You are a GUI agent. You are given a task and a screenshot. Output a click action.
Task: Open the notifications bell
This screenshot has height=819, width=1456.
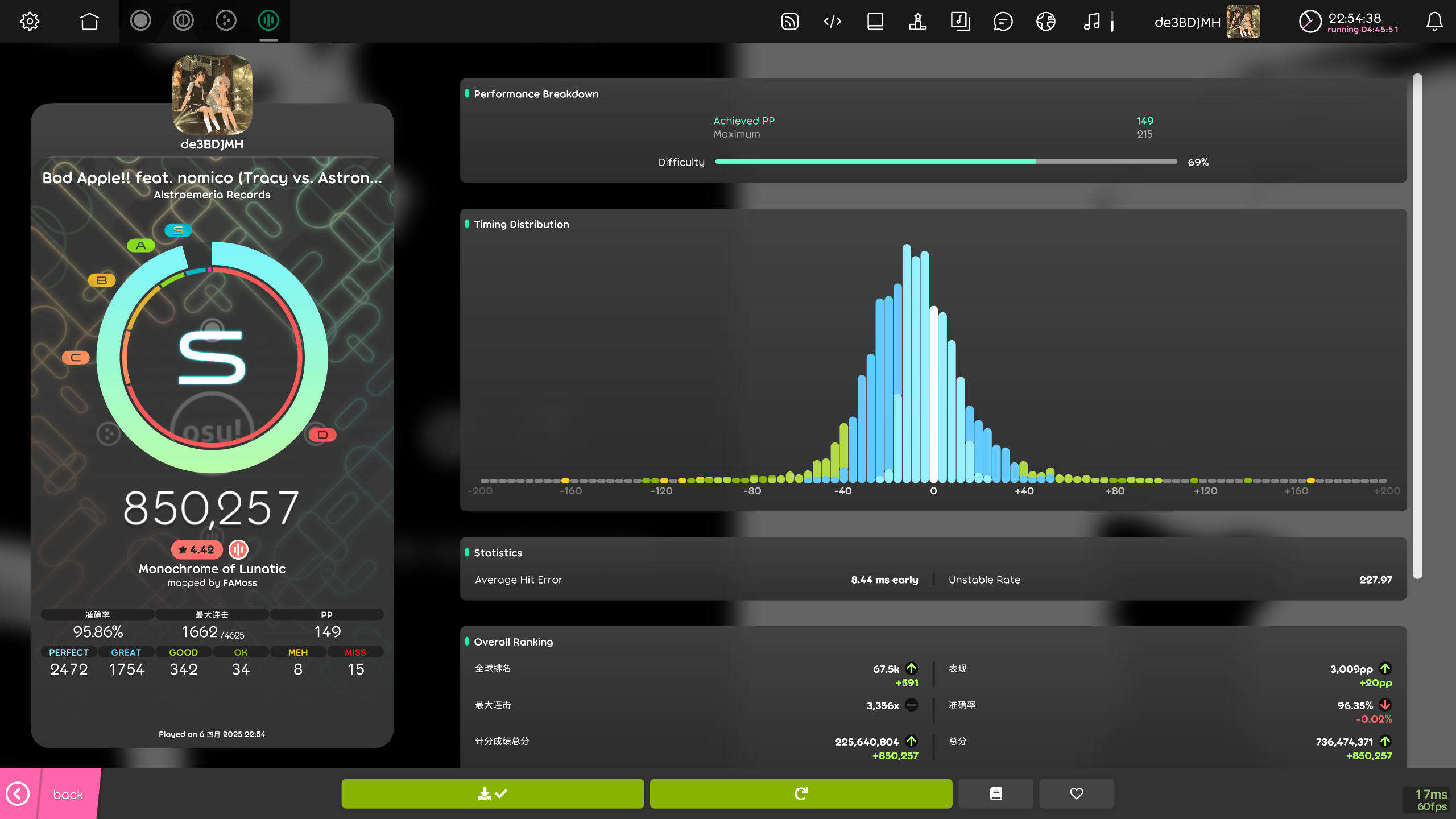tap(1434, 22)
